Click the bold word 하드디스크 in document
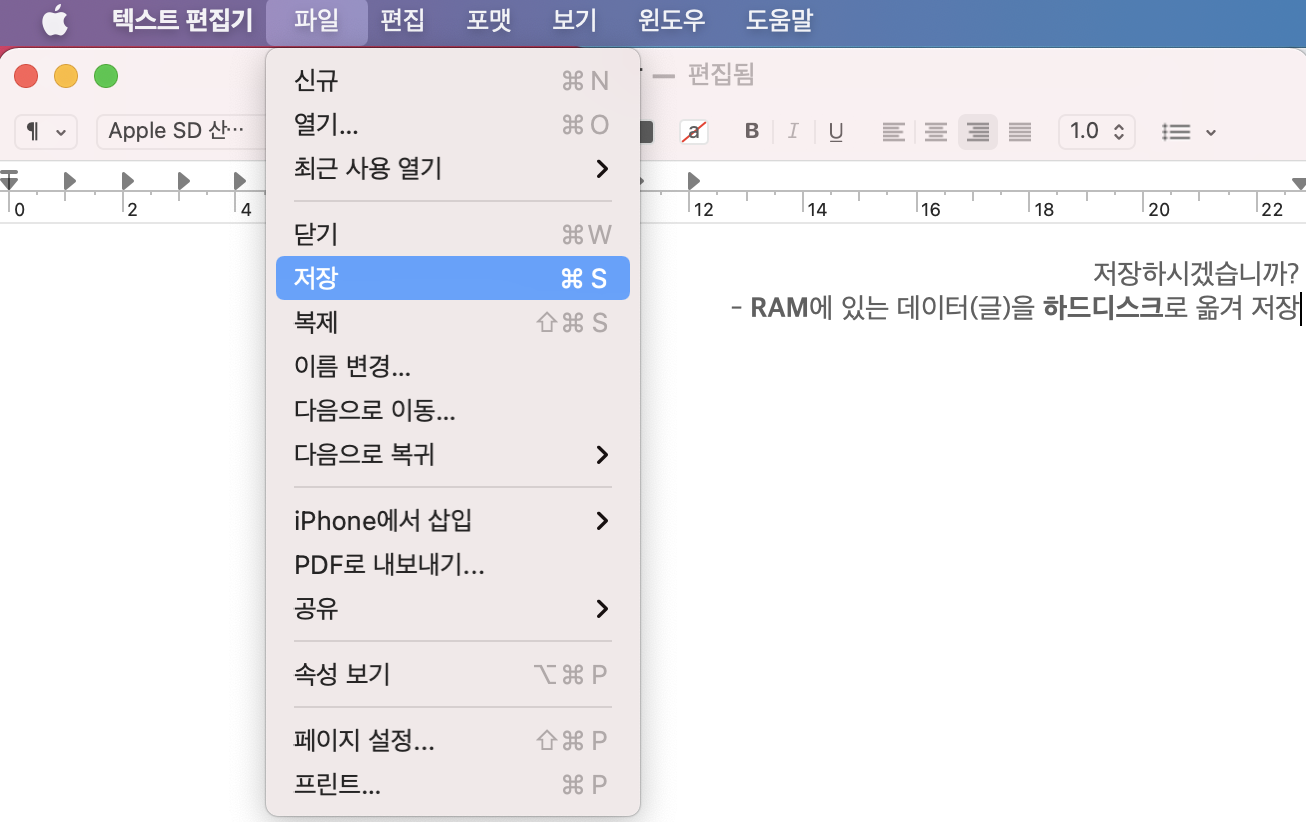1306x822 pixels. [1103, 307]
